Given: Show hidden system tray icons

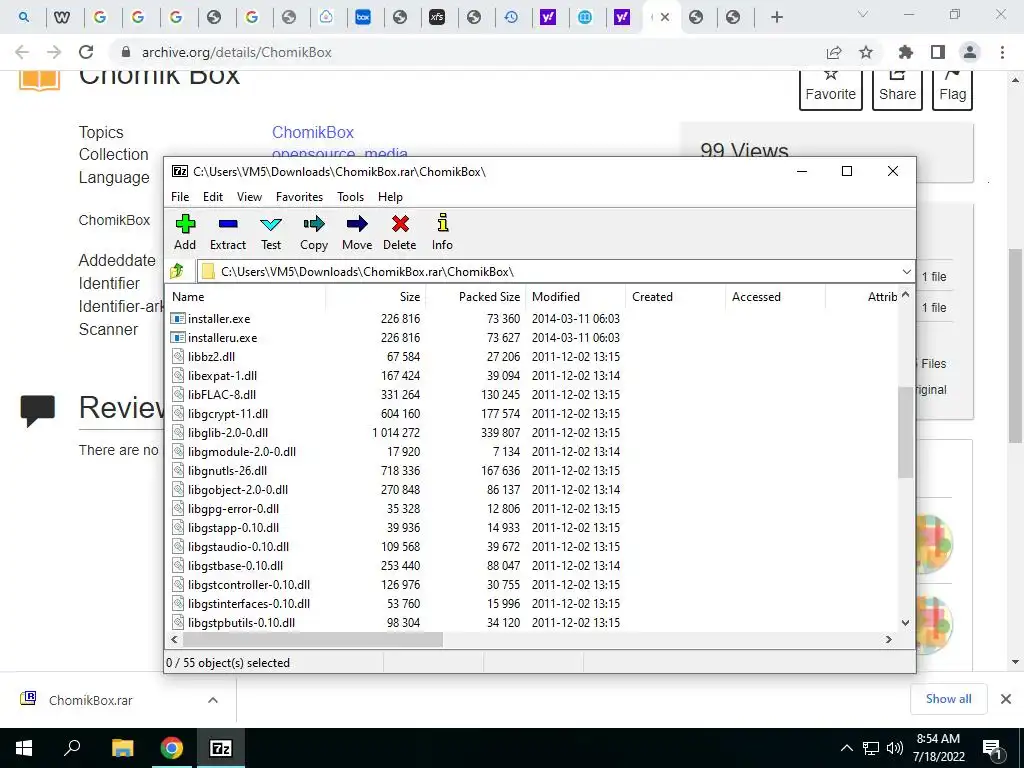Looking at the screenshot, I should coord(846,748).
